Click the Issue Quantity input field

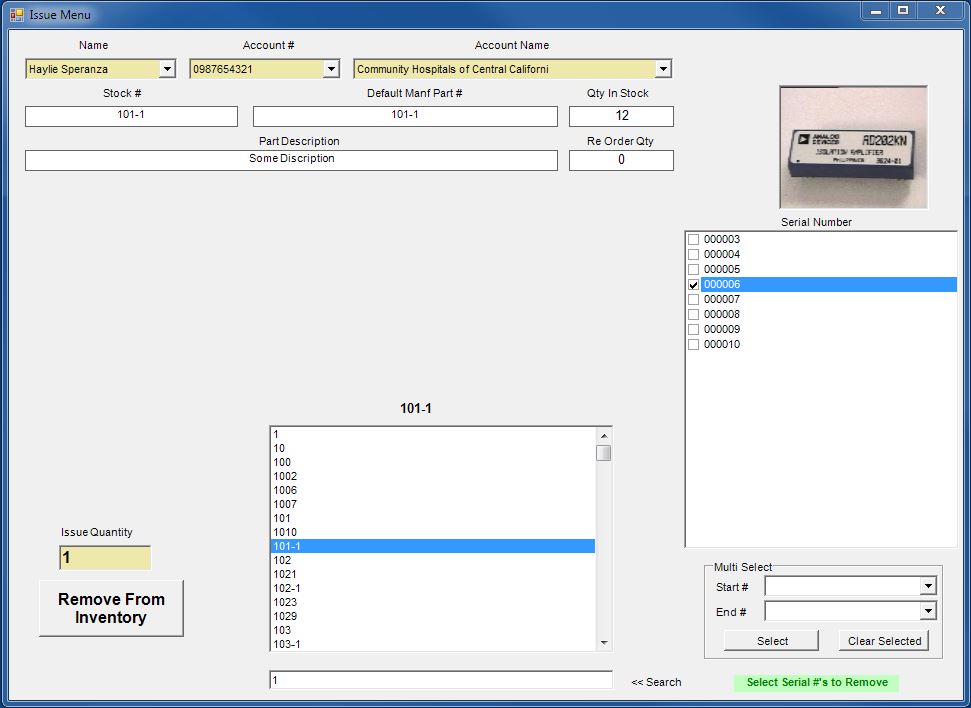(x=104, y=558)
